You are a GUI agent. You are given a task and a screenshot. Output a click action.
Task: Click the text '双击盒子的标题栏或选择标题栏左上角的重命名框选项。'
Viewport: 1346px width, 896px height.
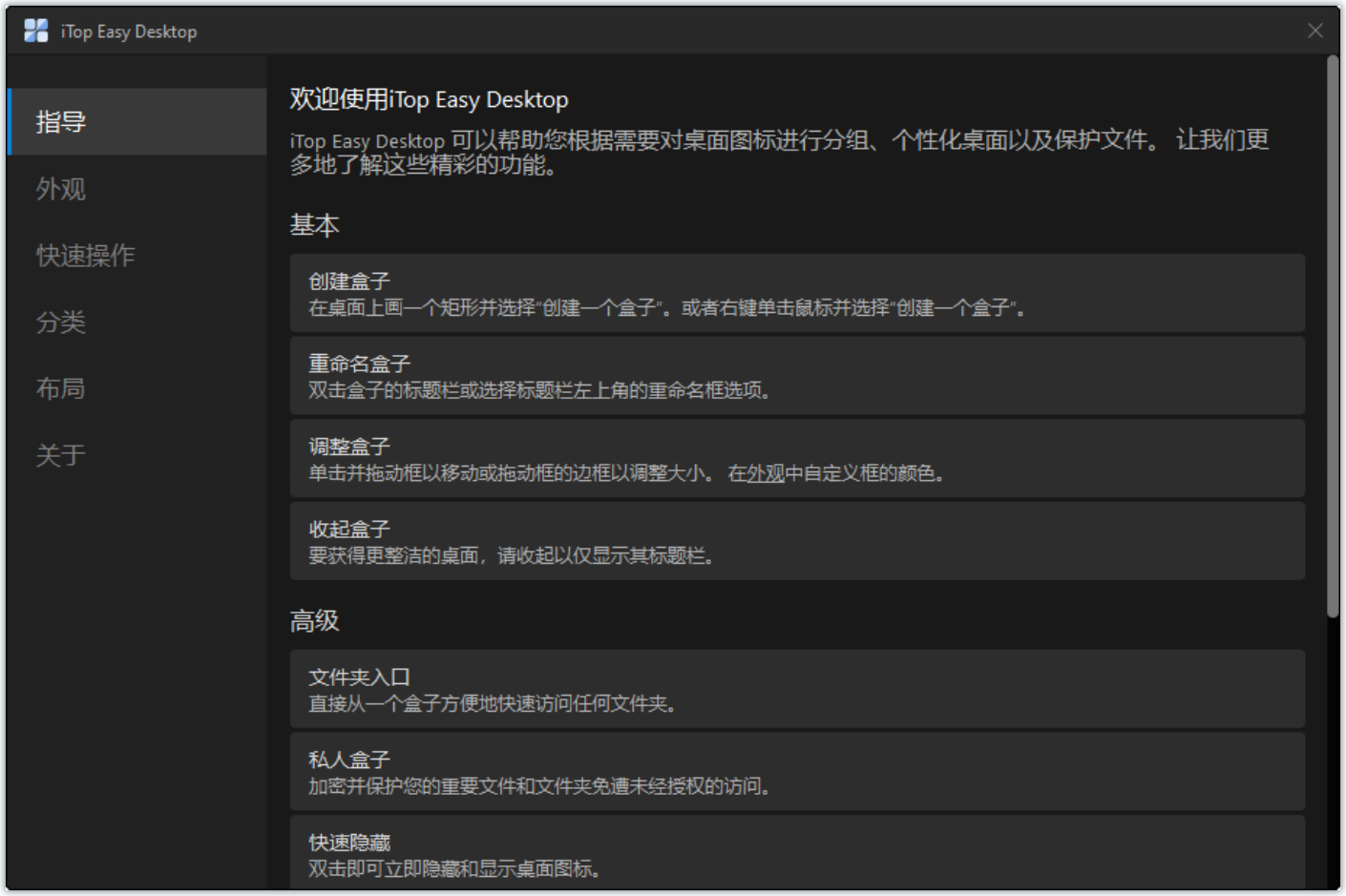coord(539,390)
